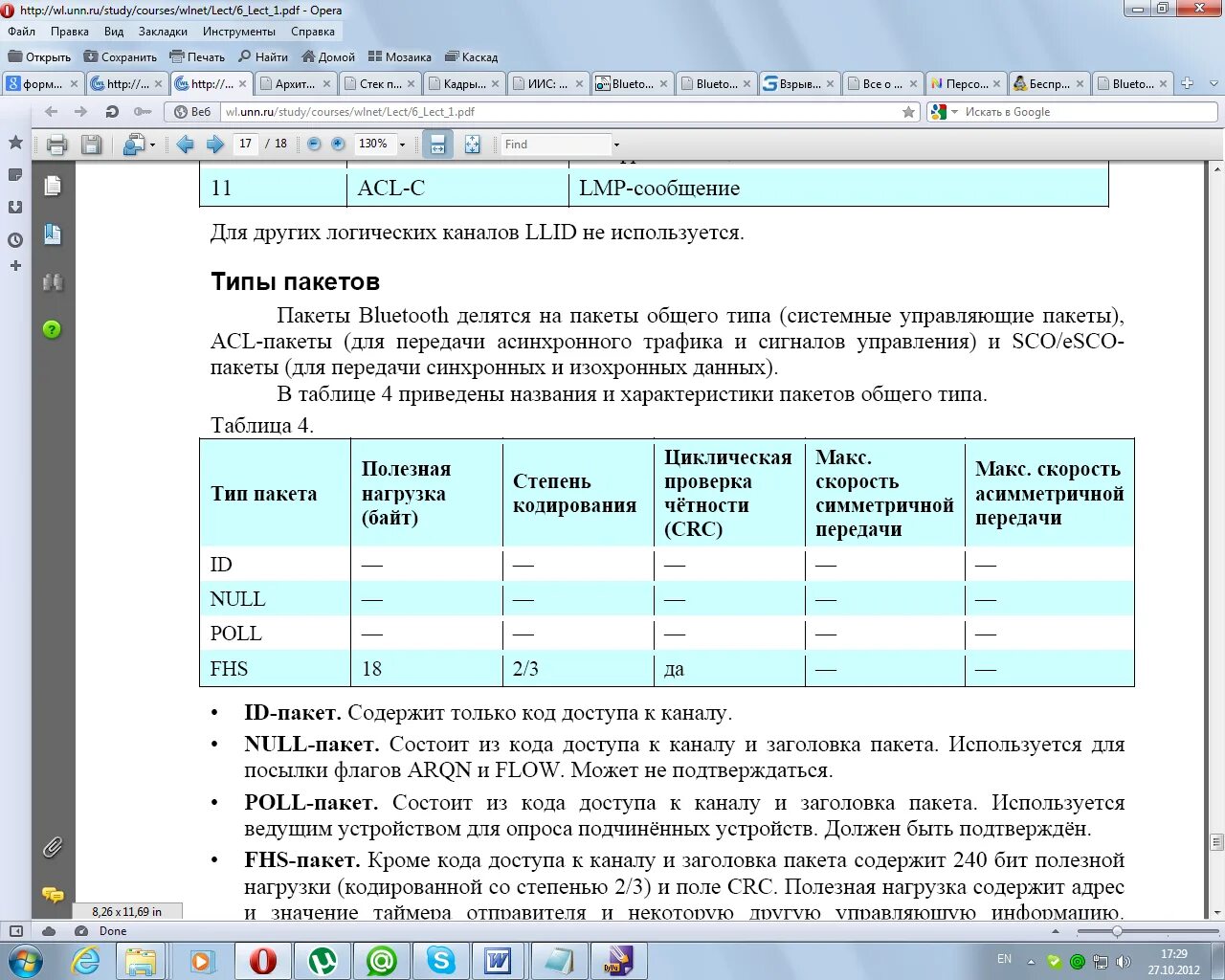Open the Закладки menu
Viewport: 1225px width, 980px height.
point(163,32)
